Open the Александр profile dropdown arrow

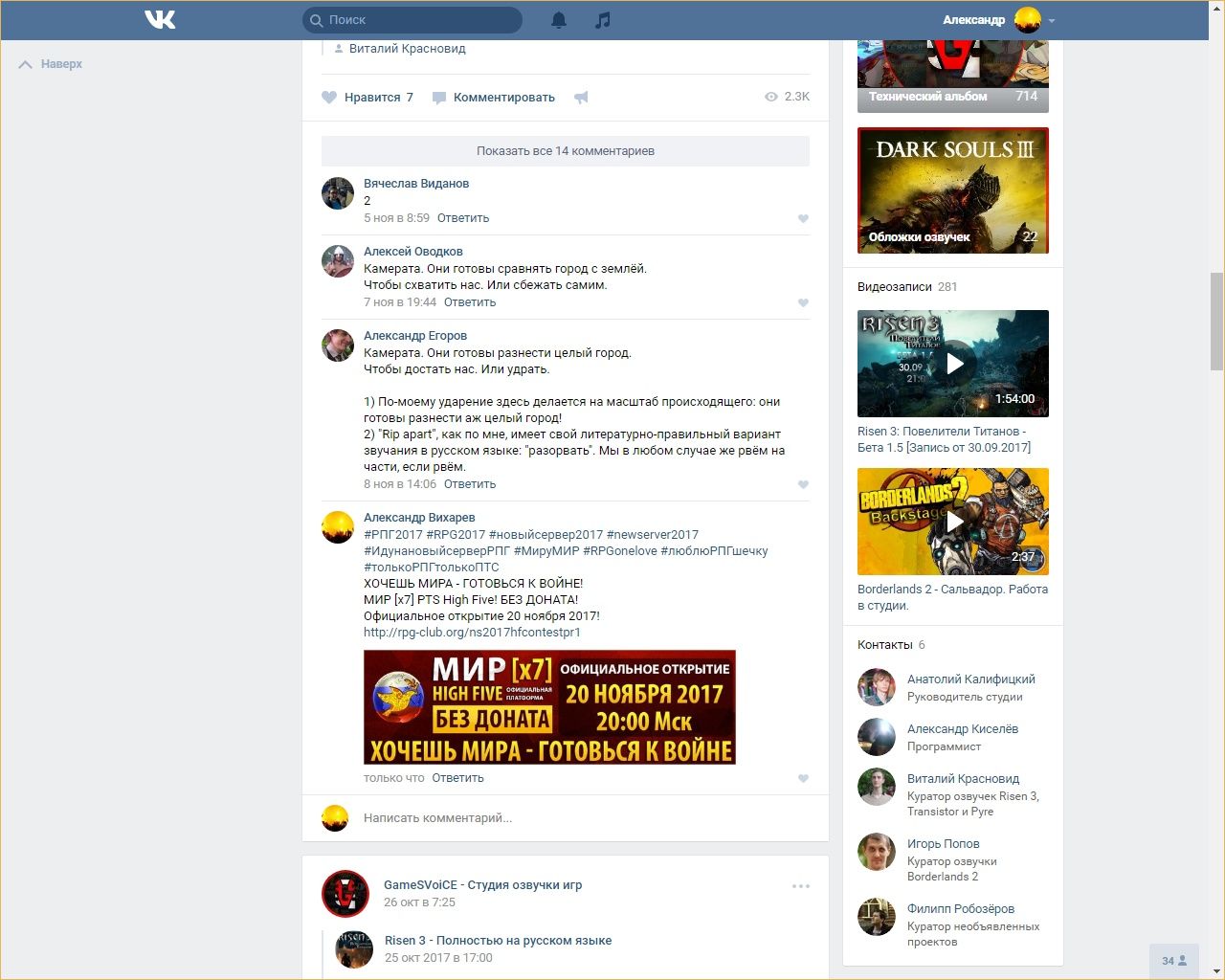click(x=1052, y=20)
